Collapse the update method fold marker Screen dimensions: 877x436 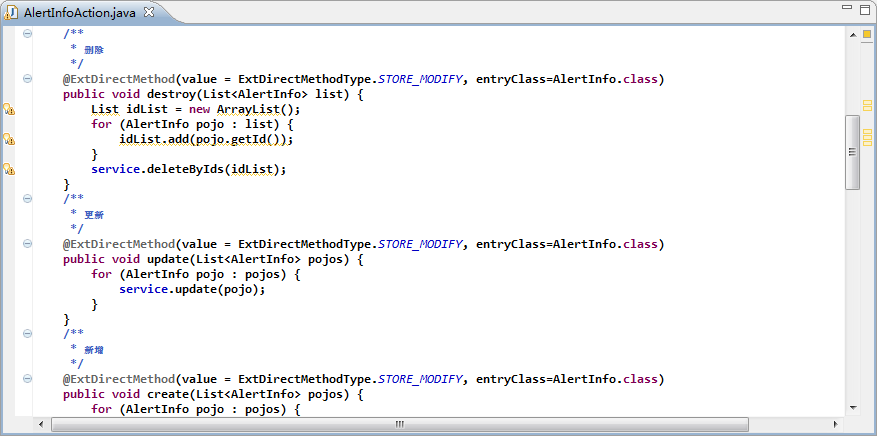(x=27, y=244)
